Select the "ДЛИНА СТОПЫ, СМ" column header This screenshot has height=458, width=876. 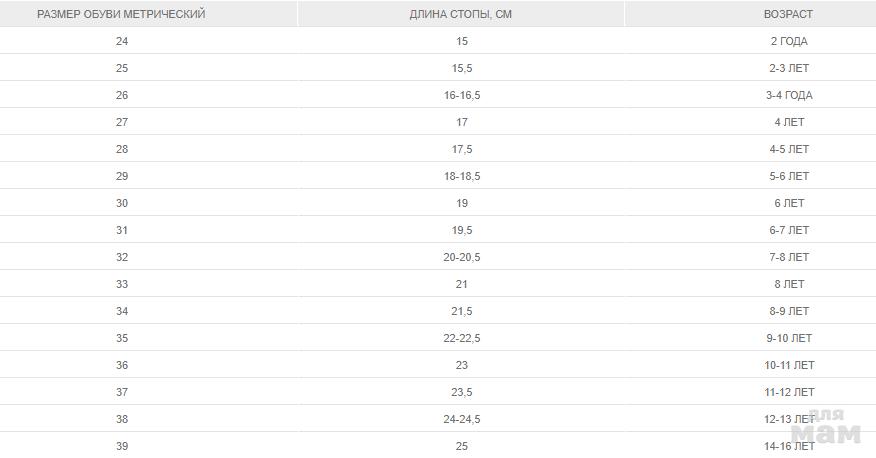click(461, 14)
